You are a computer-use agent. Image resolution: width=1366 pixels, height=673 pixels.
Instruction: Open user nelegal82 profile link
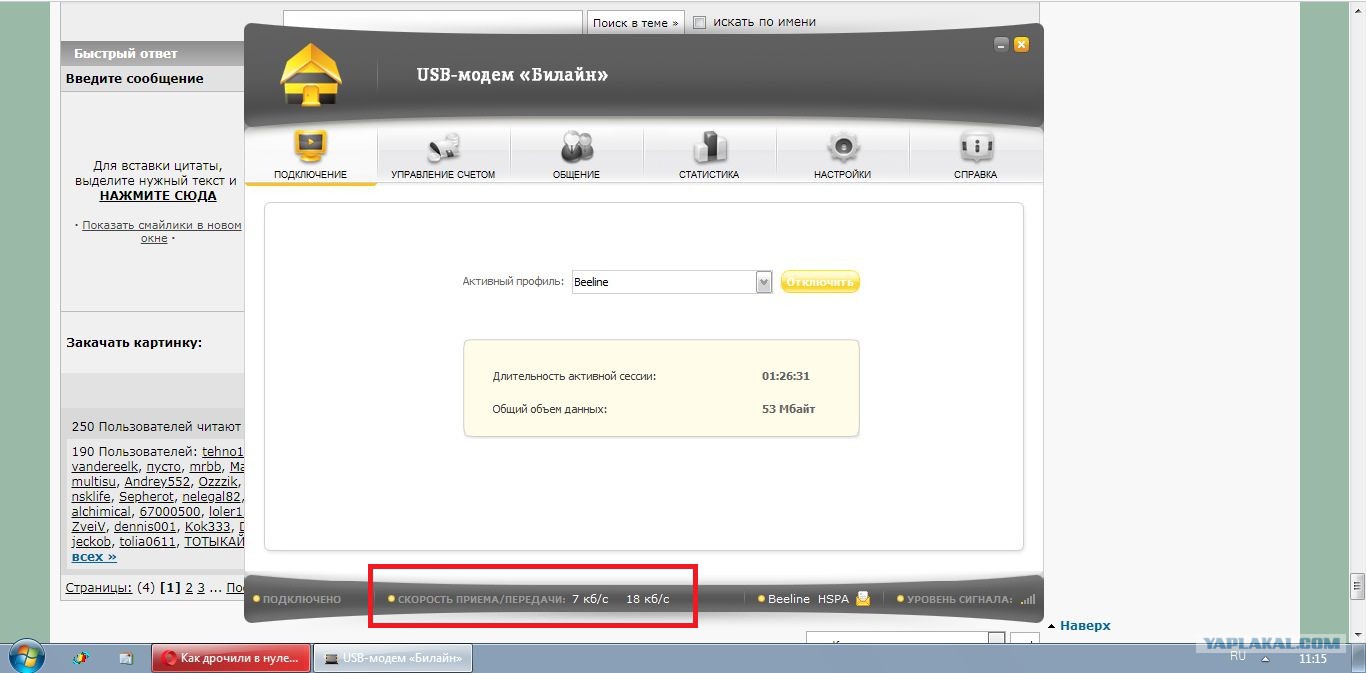click(x=211, y=497)
